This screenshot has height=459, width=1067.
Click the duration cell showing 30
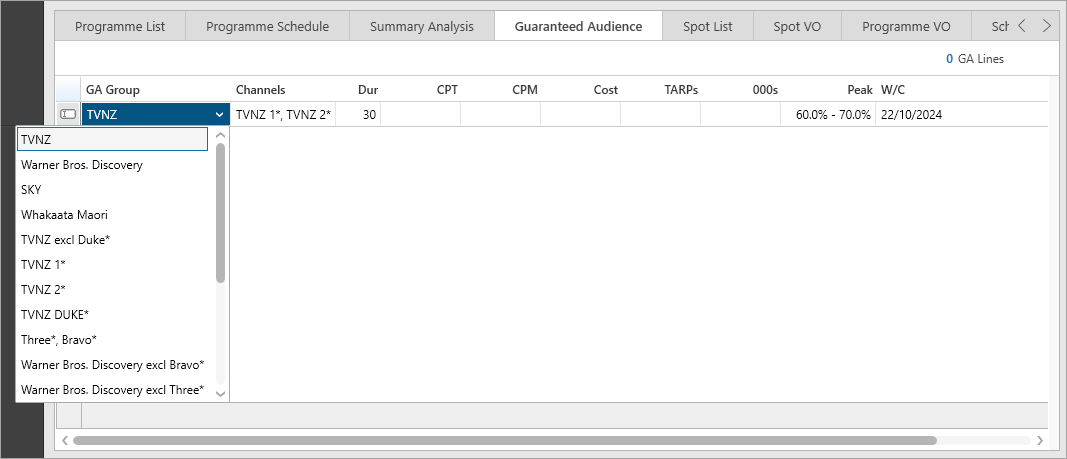coord(358,115)
